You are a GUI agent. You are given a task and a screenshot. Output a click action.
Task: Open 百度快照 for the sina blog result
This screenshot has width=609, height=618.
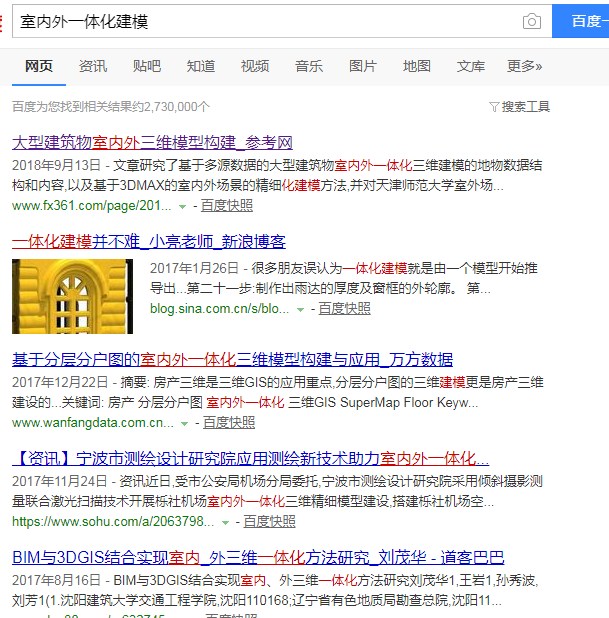[345, 308]
